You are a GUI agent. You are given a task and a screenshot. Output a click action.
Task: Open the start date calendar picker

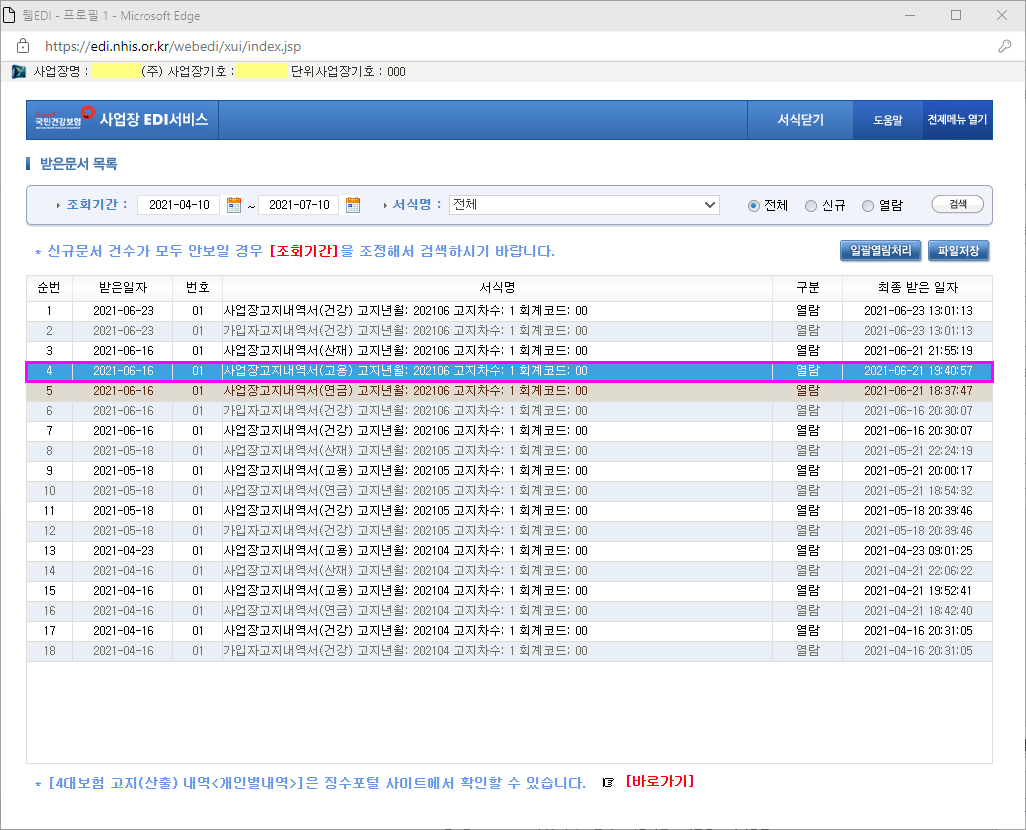[x=234, y=205]
